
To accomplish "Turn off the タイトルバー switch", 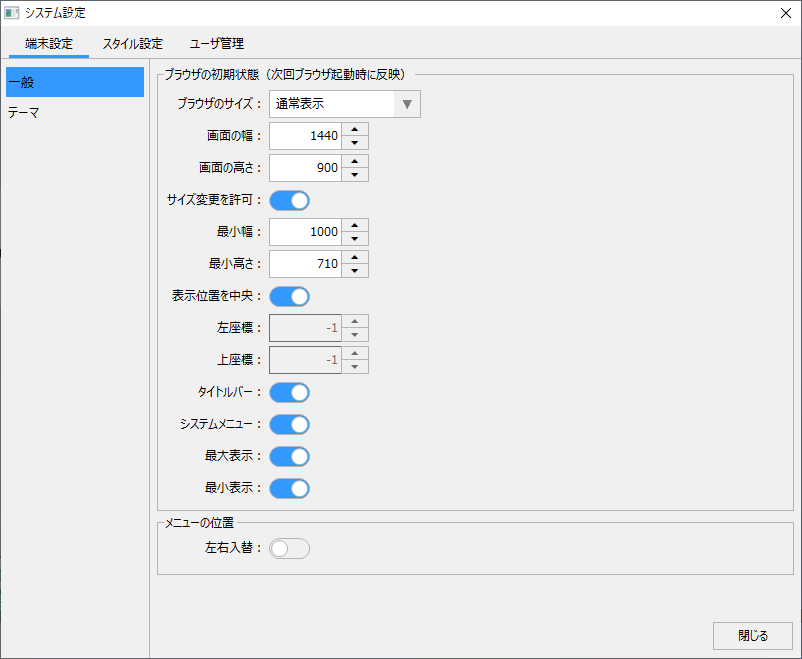I will pos(289,392).
